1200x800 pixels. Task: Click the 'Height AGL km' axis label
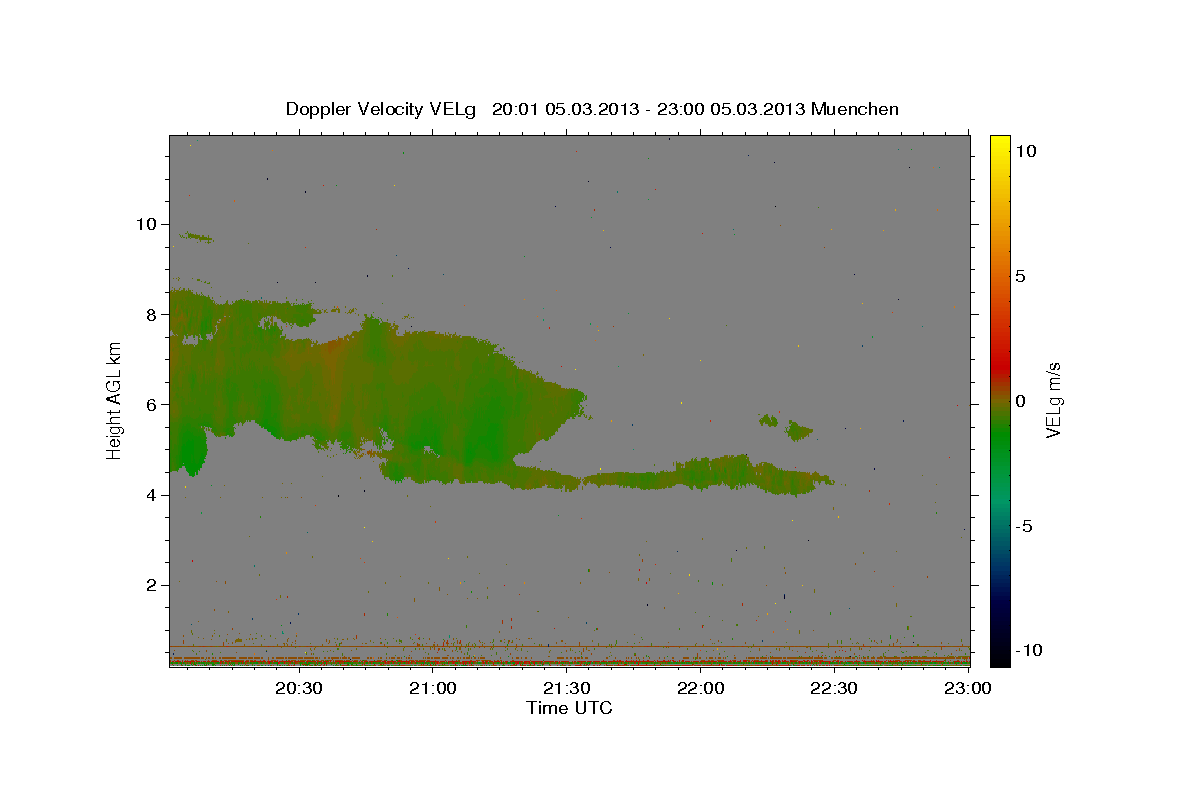pyautogui.click(x=114, y=401)
